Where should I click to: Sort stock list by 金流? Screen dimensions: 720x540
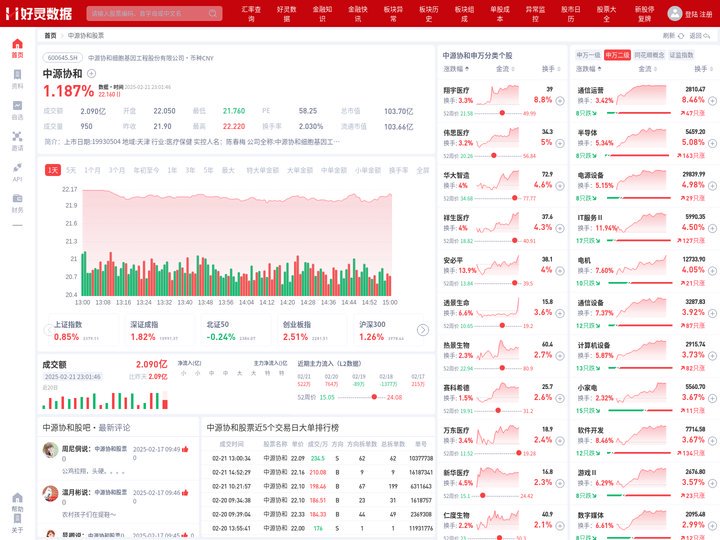[x=505, y=69]
